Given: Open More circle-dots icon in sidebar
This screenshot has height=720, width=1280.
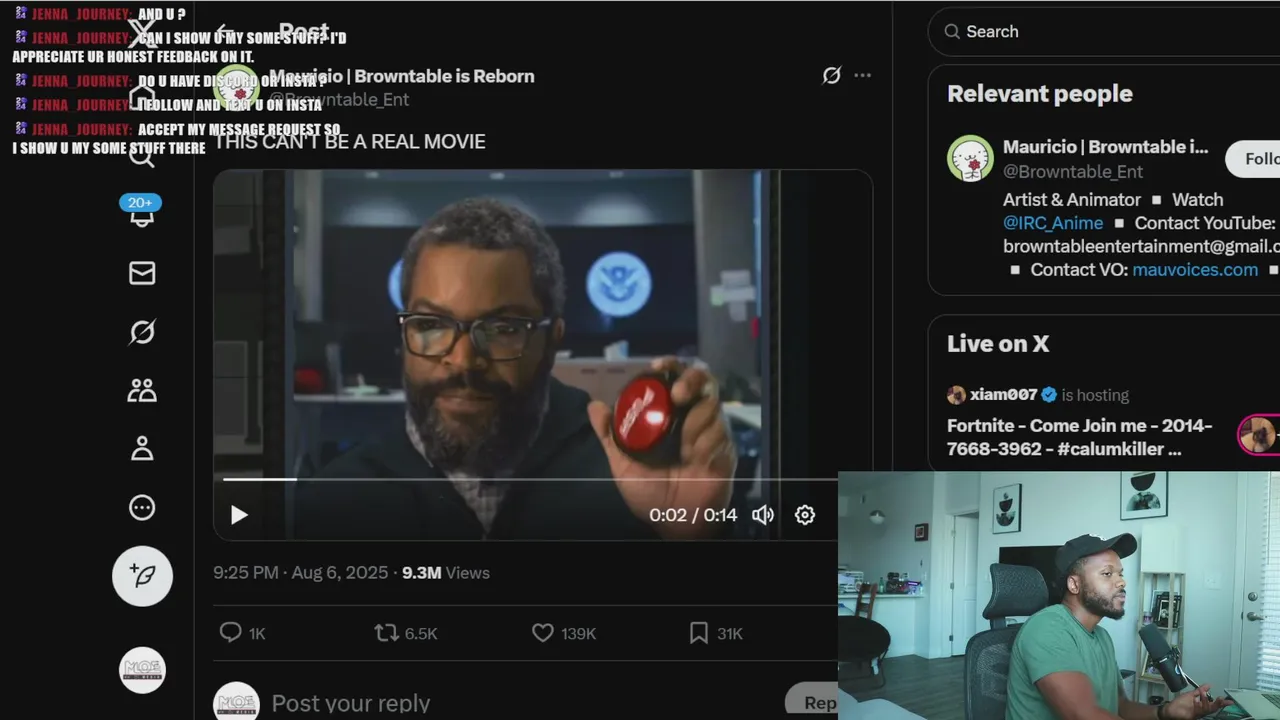Looking at the screenshot, I should point(142,507).
